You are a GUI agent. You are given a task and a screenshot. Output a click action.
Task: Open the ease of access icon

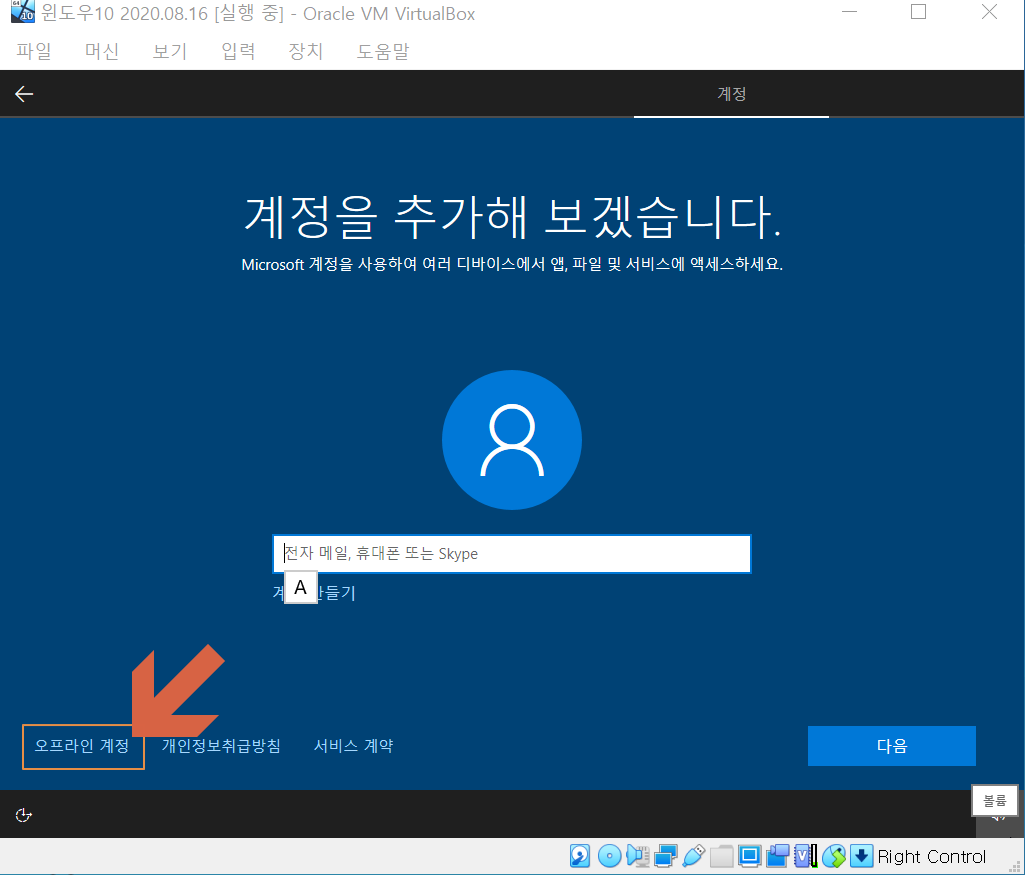[24, 815]
